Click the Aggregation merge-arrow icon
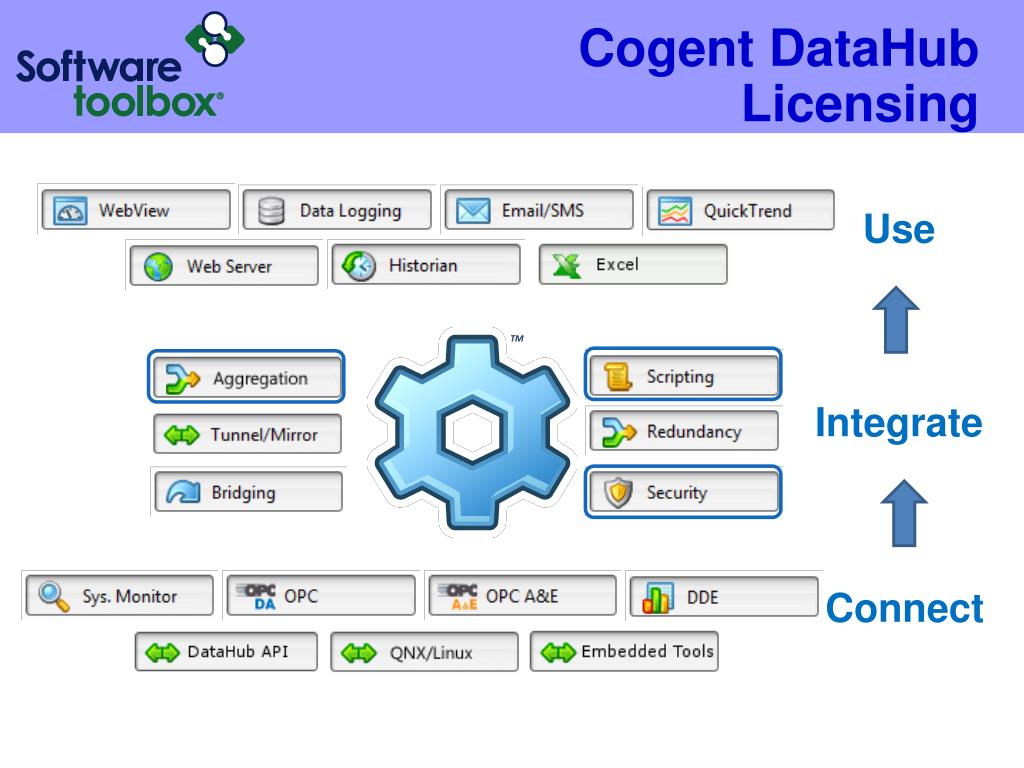 click(182, 379)
